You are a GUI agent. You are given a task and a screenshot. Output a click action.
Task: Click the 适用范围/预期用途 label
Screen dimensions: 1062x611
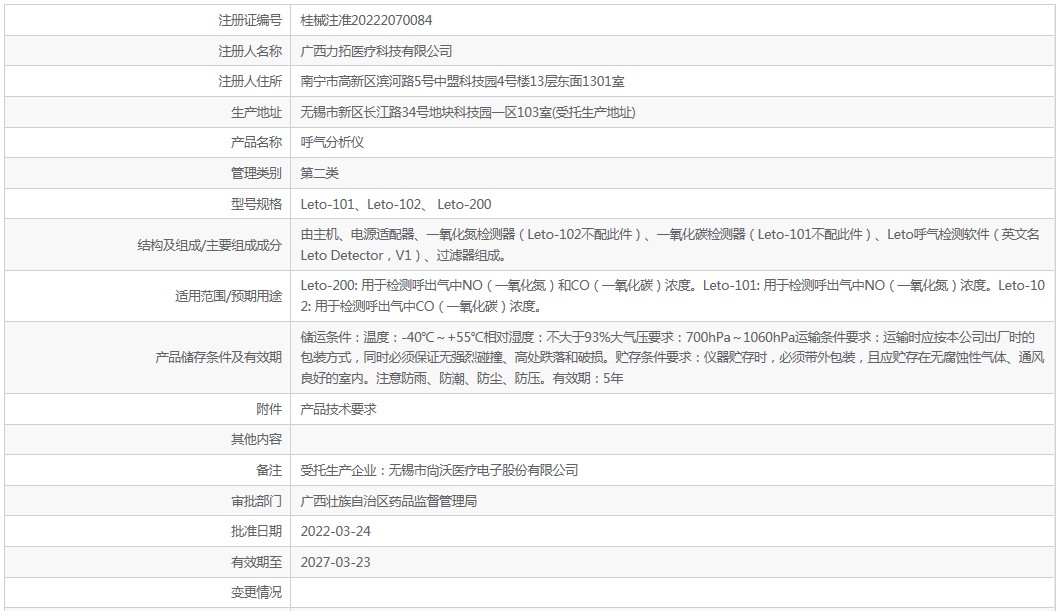(x=228, y=296)
